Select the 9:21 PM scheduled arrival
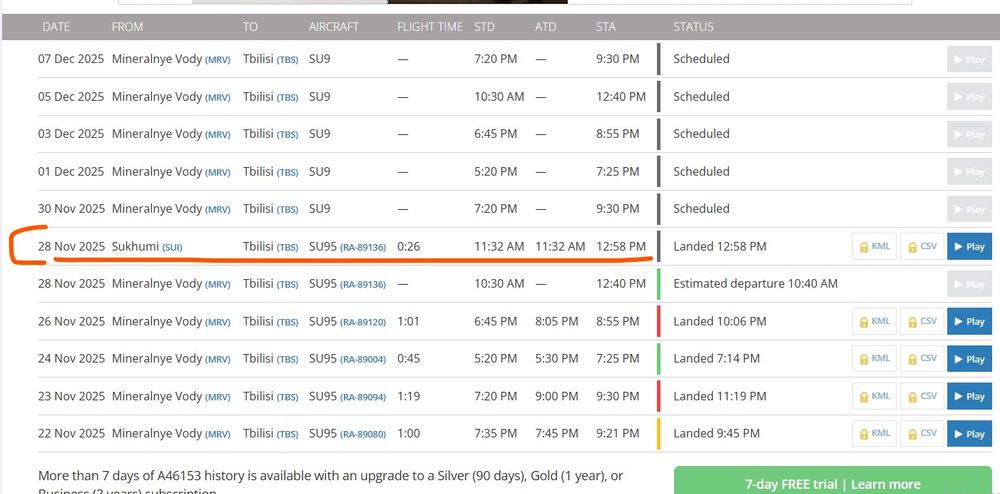The height and width of the screenshot is (494, 1000). (617, 433)
